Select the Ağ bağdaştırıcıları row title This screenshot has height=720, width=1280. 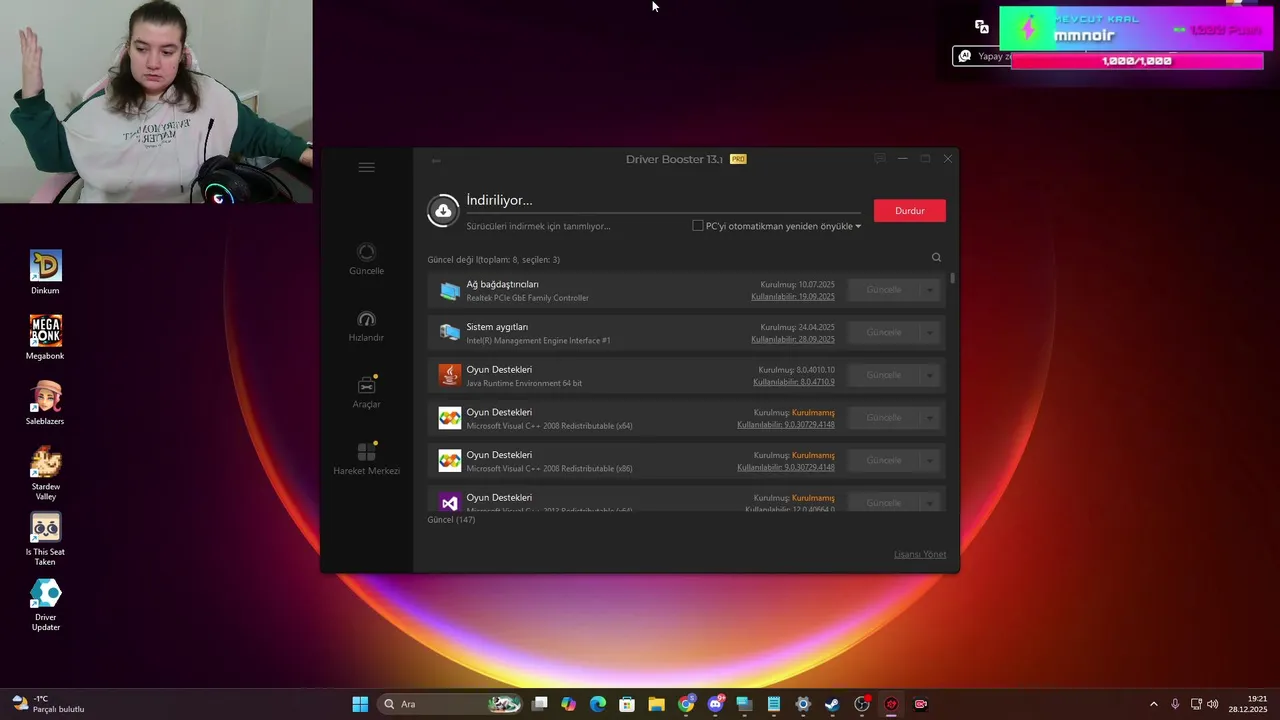[502, 284]
